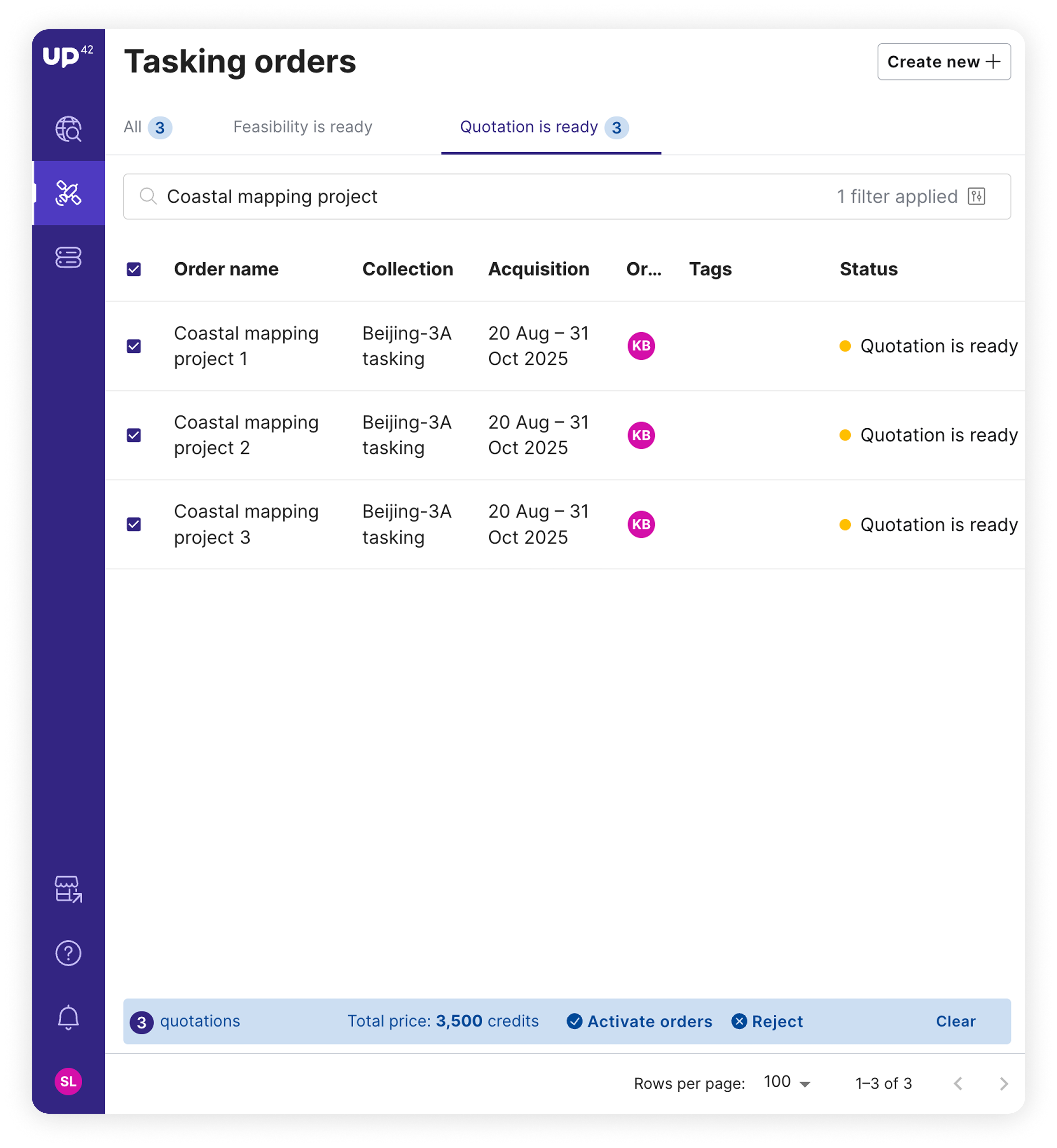
Task: Open Coastal mapping project 2 order
Action: [x=246, y=435]
